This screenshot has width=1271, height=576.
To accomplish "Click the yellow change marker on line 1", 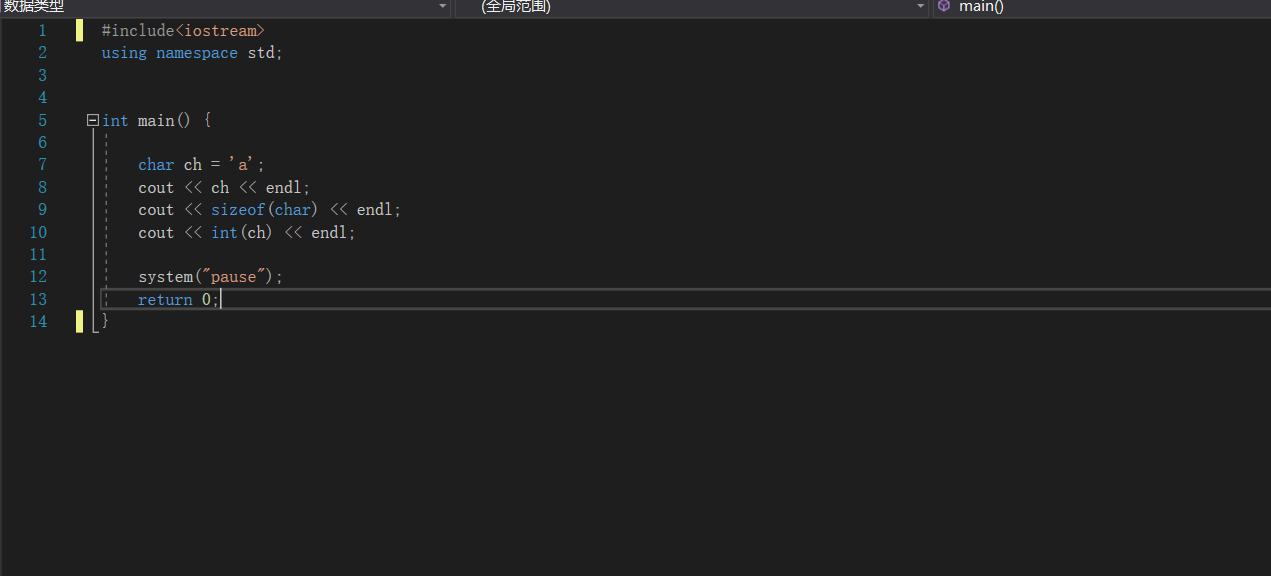I will (x=79, y=30).
